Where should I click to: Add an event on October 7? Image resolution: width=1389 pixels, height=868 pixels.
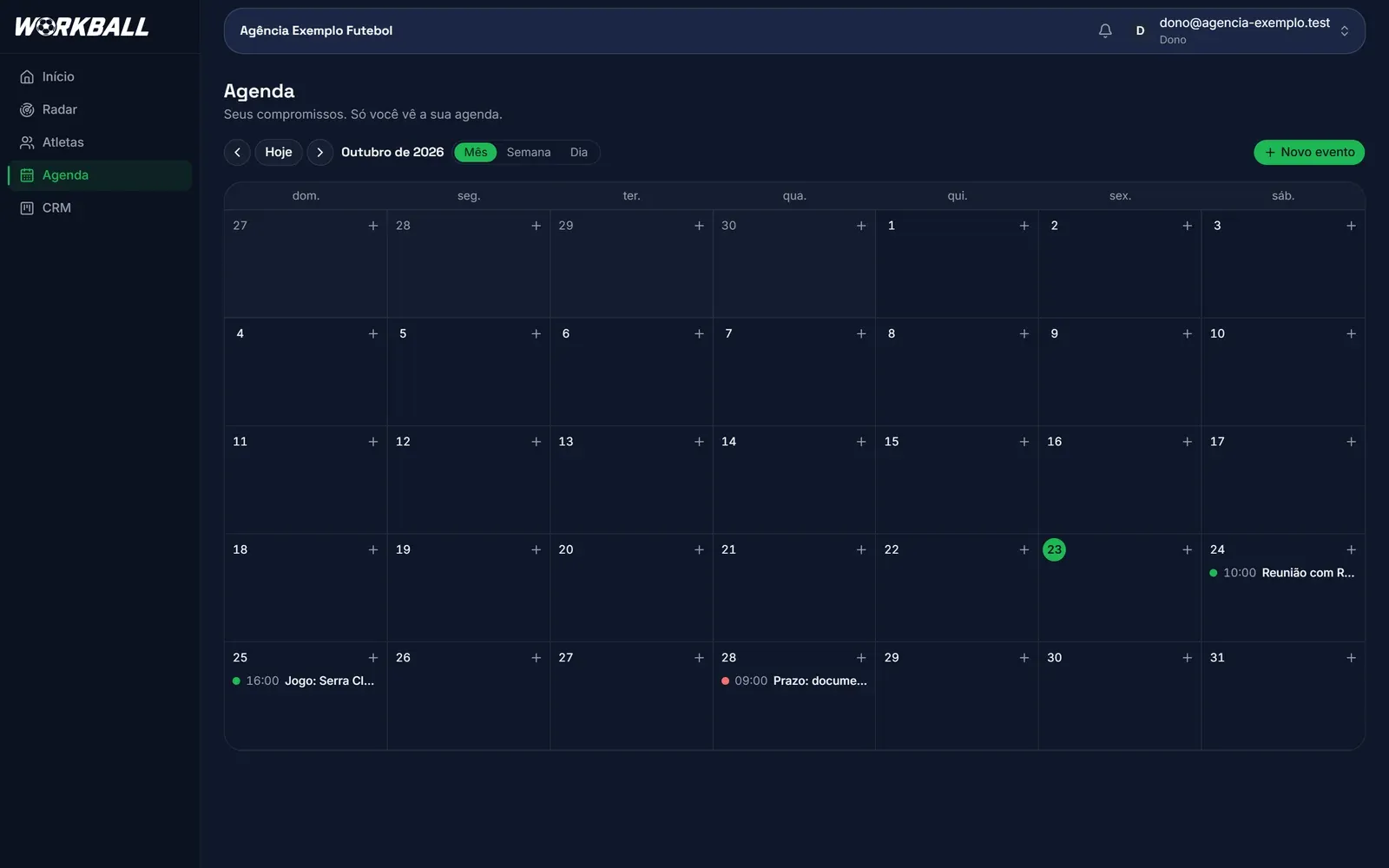pyautogui.click(x=861, y=333)
